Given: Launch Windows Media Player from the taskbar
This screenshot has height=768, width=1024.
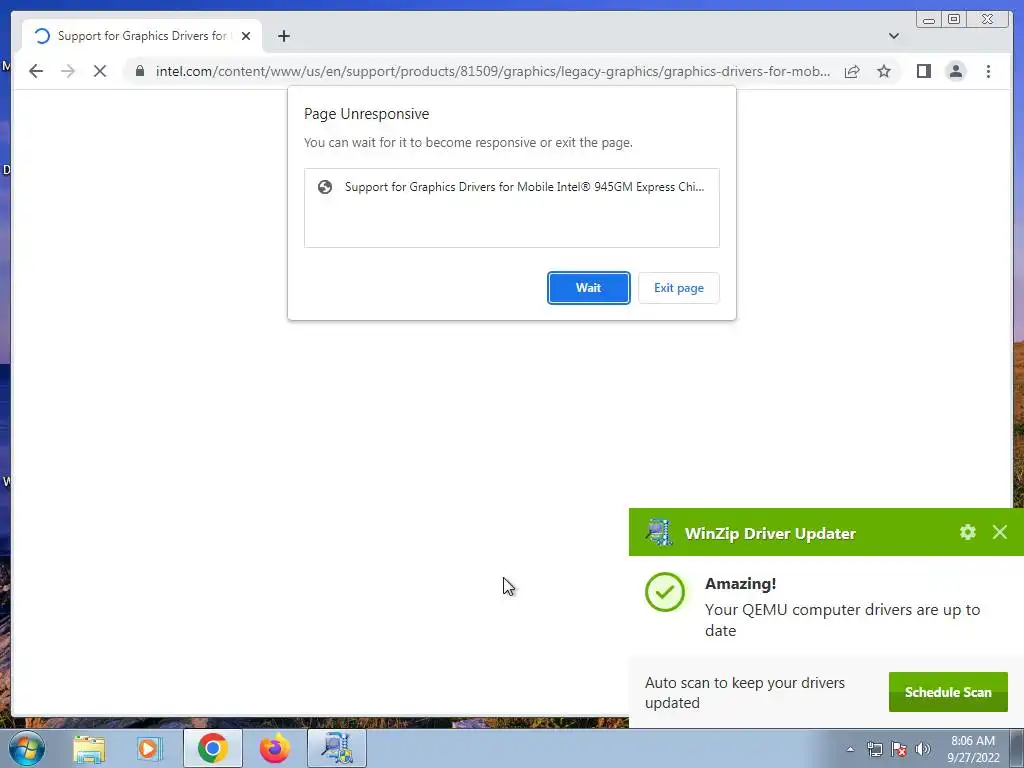Looking at the screenshot, I should tap(149, 748).
